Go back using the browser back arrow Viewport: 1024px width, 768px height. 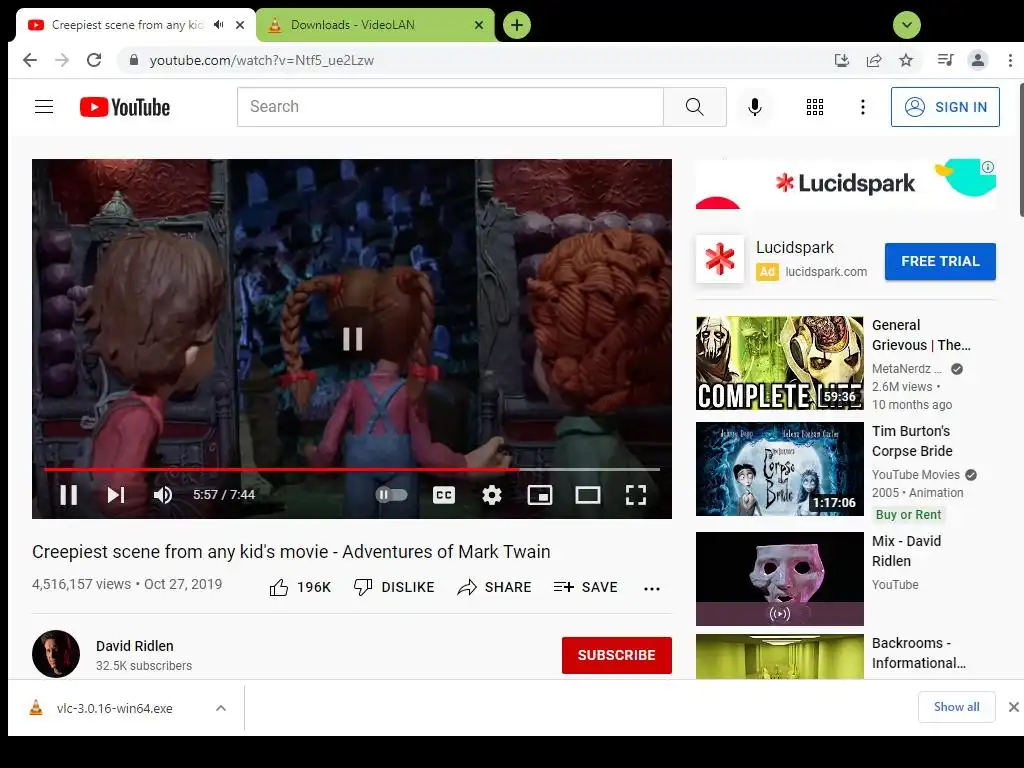(30, 60)
